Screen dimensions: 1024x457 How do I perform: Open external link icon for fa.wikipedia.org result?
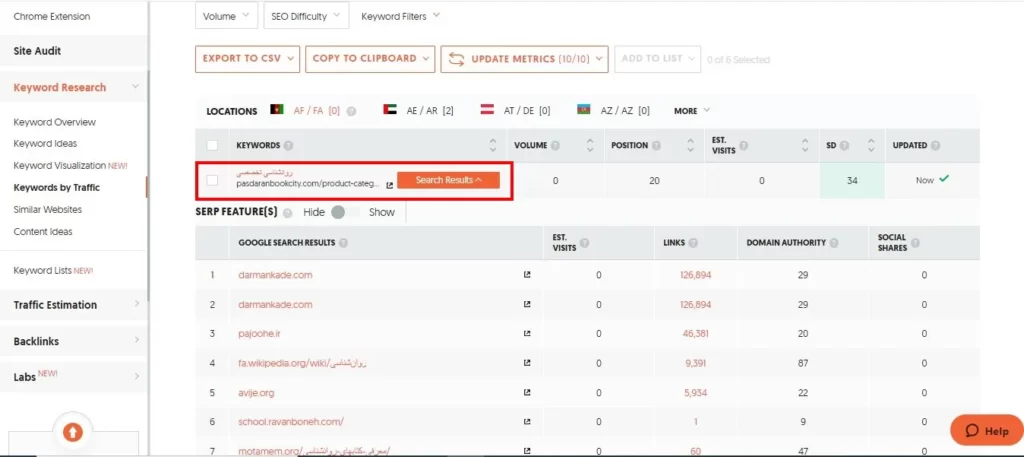527,363
